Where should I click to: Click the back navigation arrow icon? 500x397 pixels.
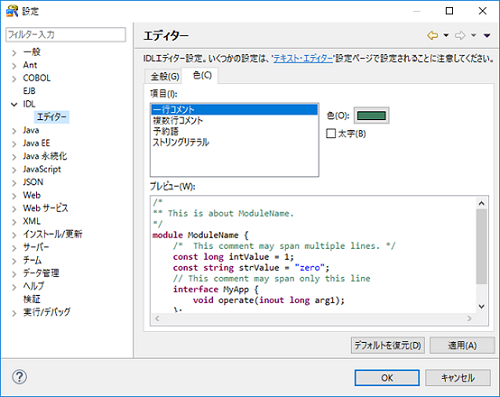click(x=432, y=35)
